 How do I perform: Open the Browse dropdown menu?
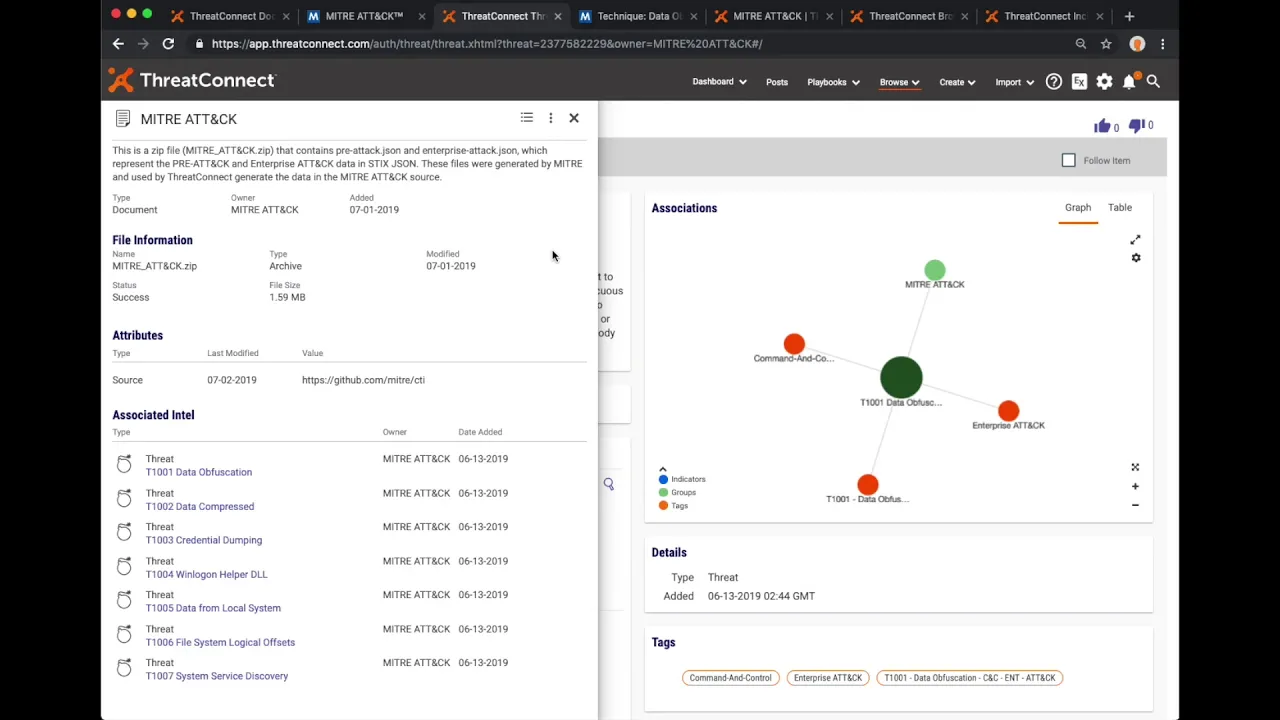pyautogui.click(x=899, y=82)
